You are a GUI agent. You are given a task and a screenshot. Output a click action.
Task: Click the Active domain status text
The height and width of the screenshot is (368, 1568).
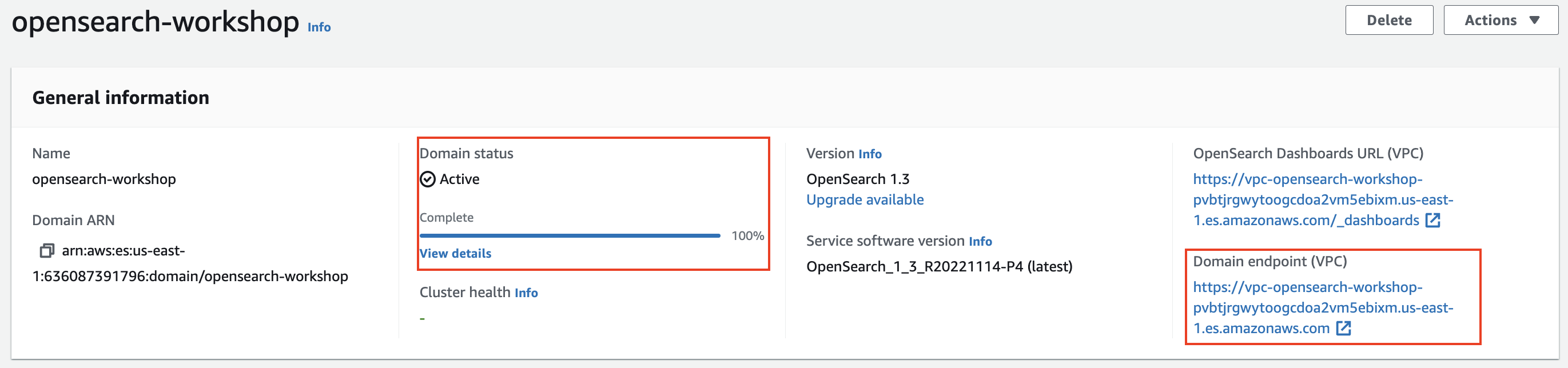(460, 179)
